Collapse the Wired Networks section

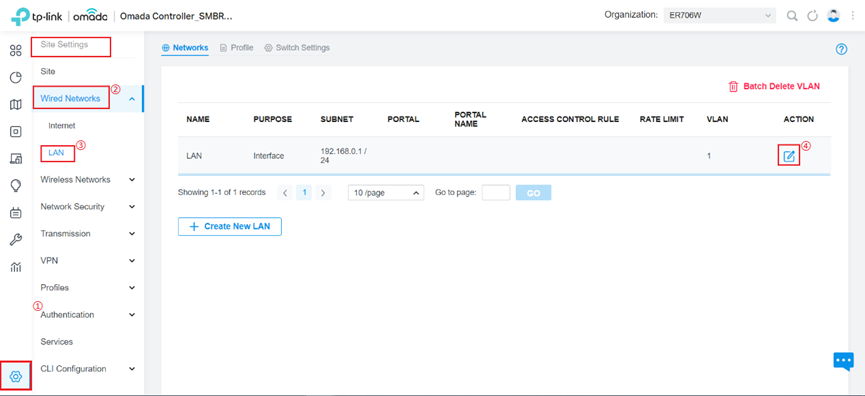(x=132, y=99)
